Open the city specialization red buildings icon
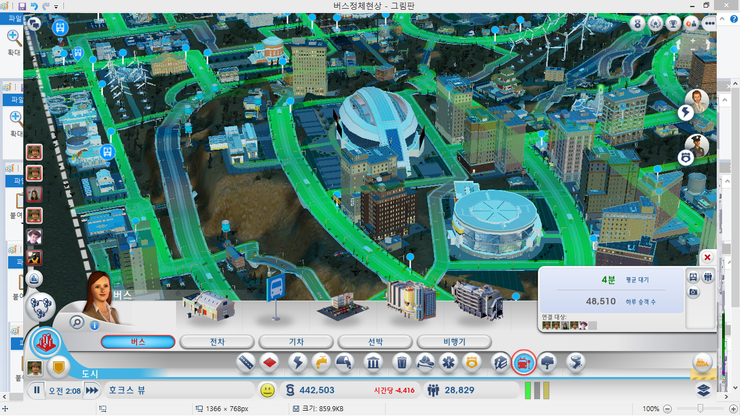The image size is (740, 416). pos(46,342)
